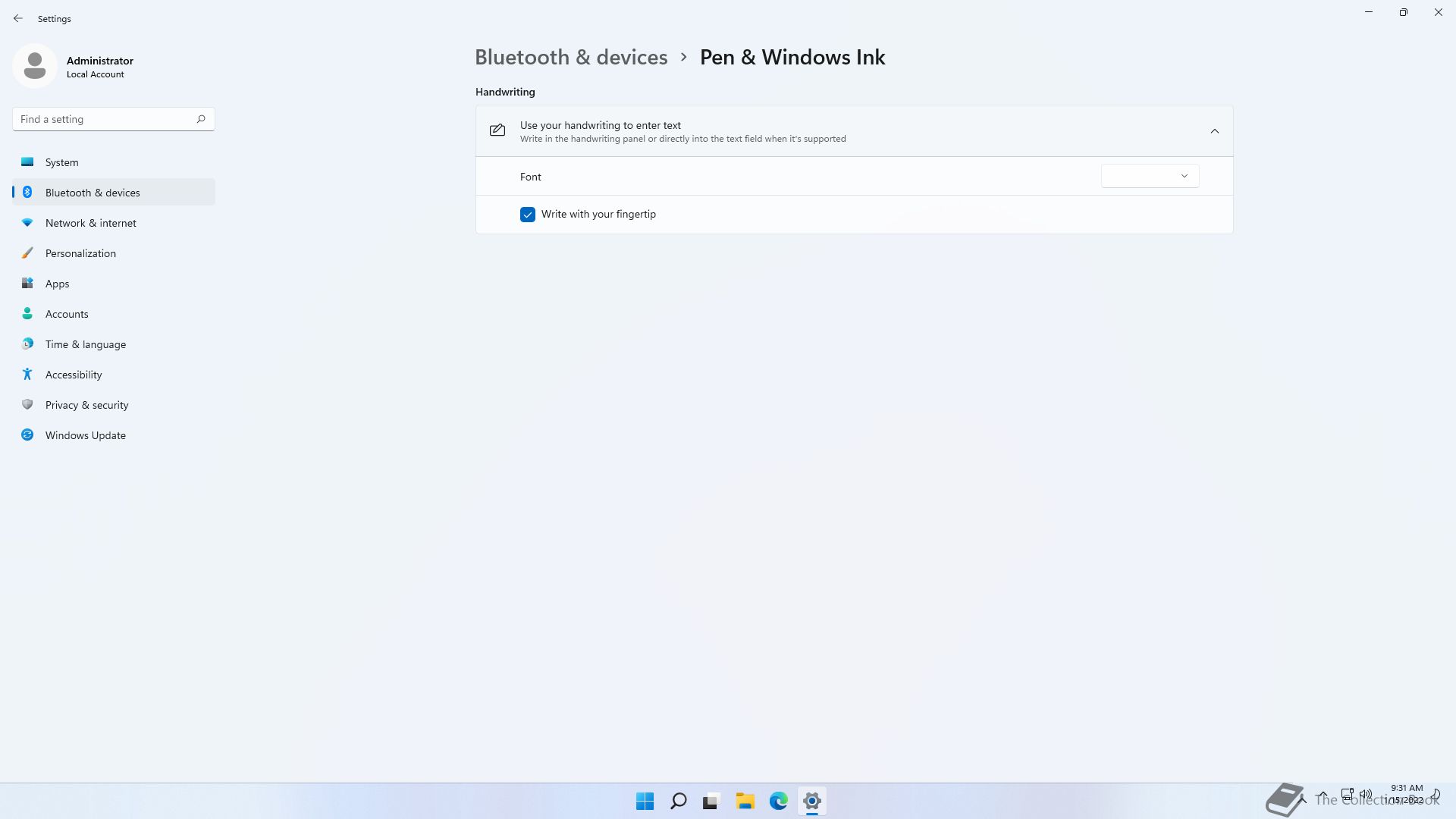This screenshot has height=819, width=1456.
Task: Launch File Explorer from the taskbar
Action: click(x=745, y=801)
